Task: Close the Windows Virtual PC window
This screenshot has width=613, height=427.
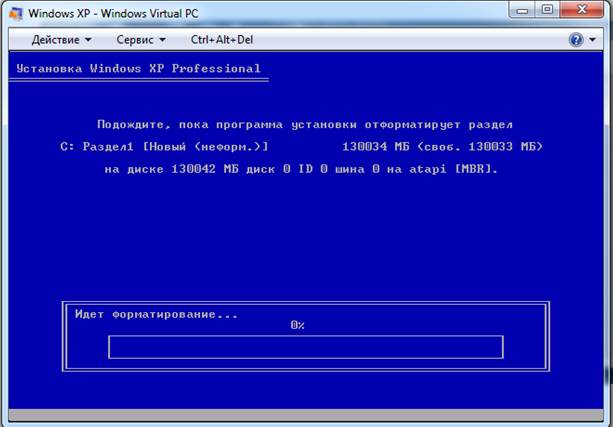Action: 582,10
